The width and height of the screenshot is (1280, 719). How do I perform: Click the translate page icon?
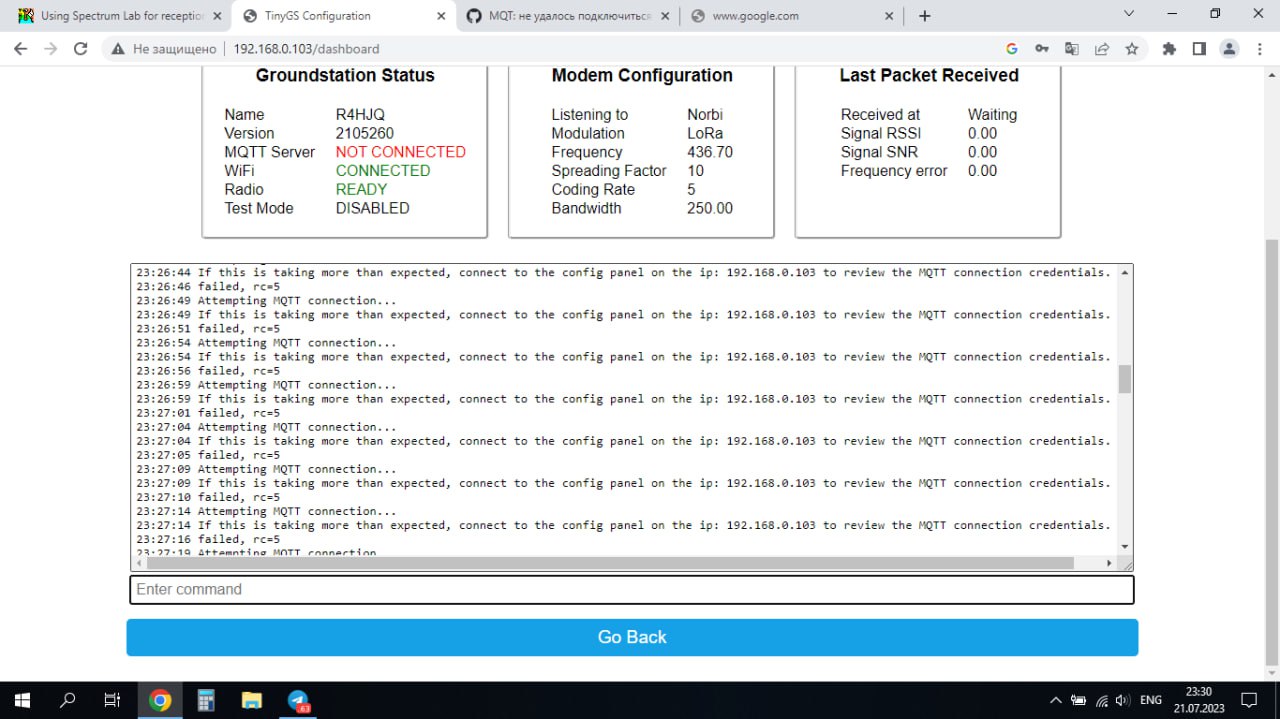1071,48
